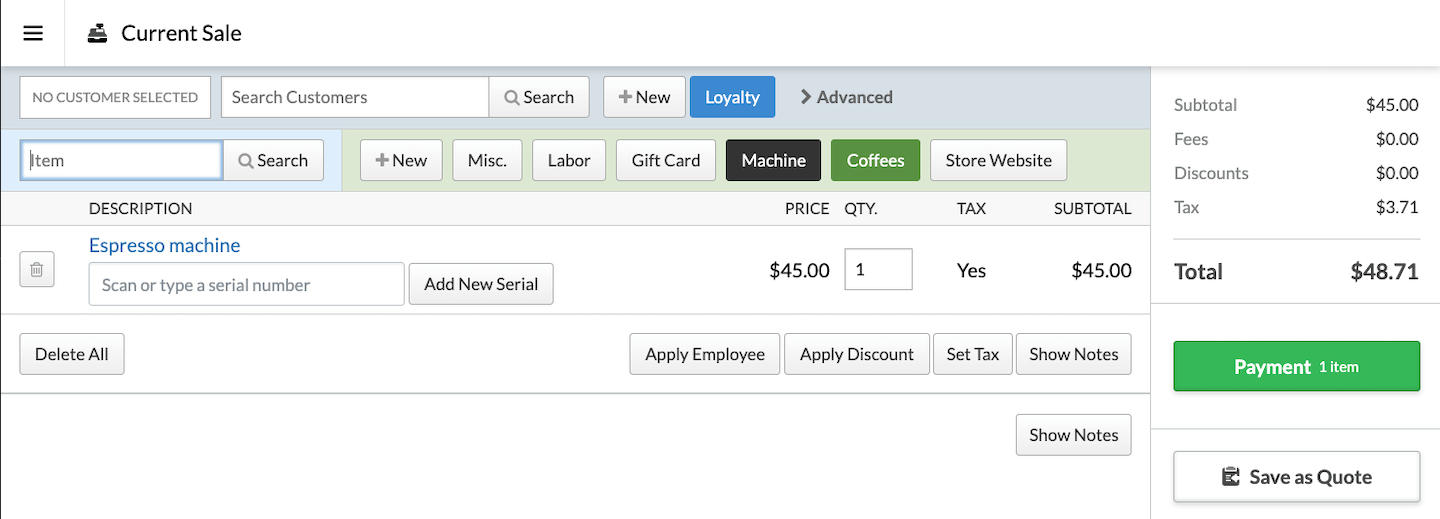
Task: Expand the Advanced customer options
Action: click(846, 97)
